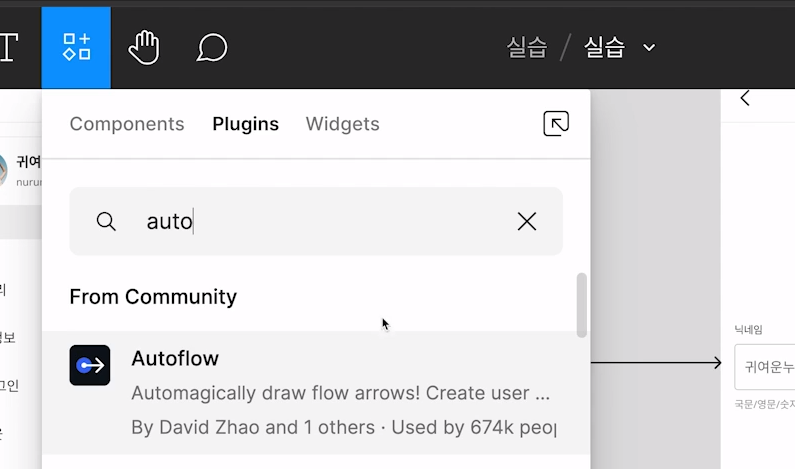Viewport: 795px width, 469px height.
Task: Click the white 실습 file name
Action: pos(605,47)
